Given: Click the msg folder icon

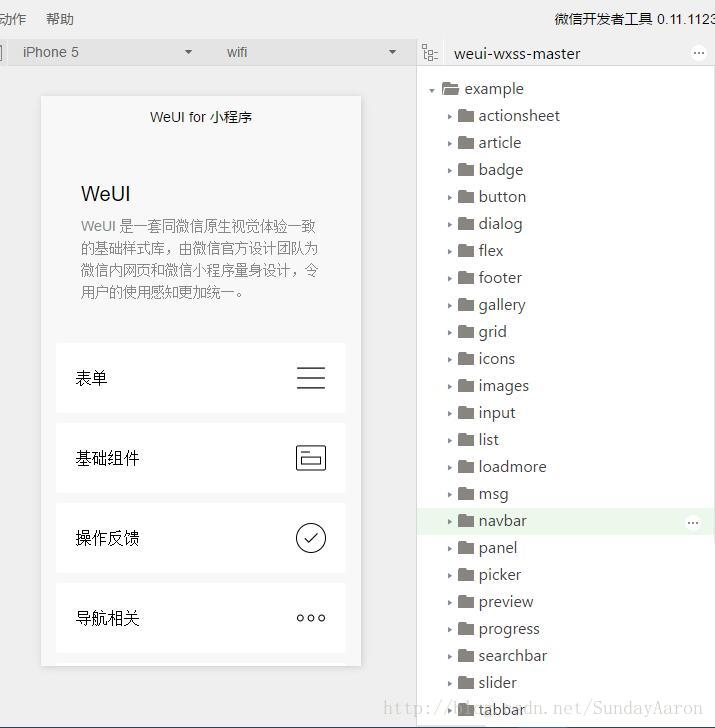Looking at the screenshot, I should click(x=466, y=494).
